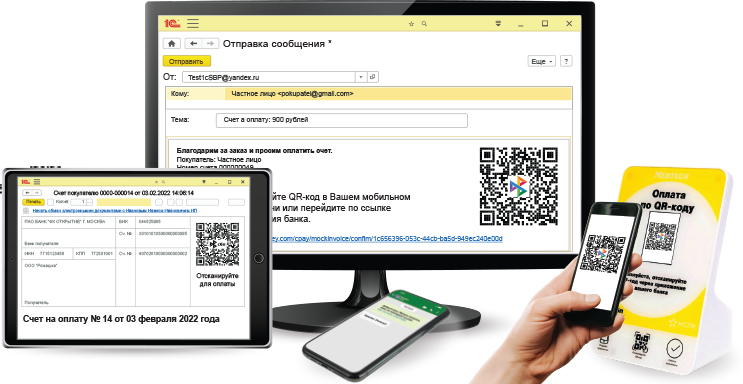Click the Тема subject field
This screenshot has height=384, width=743.
pyautogui.click(x=342, y=120)
